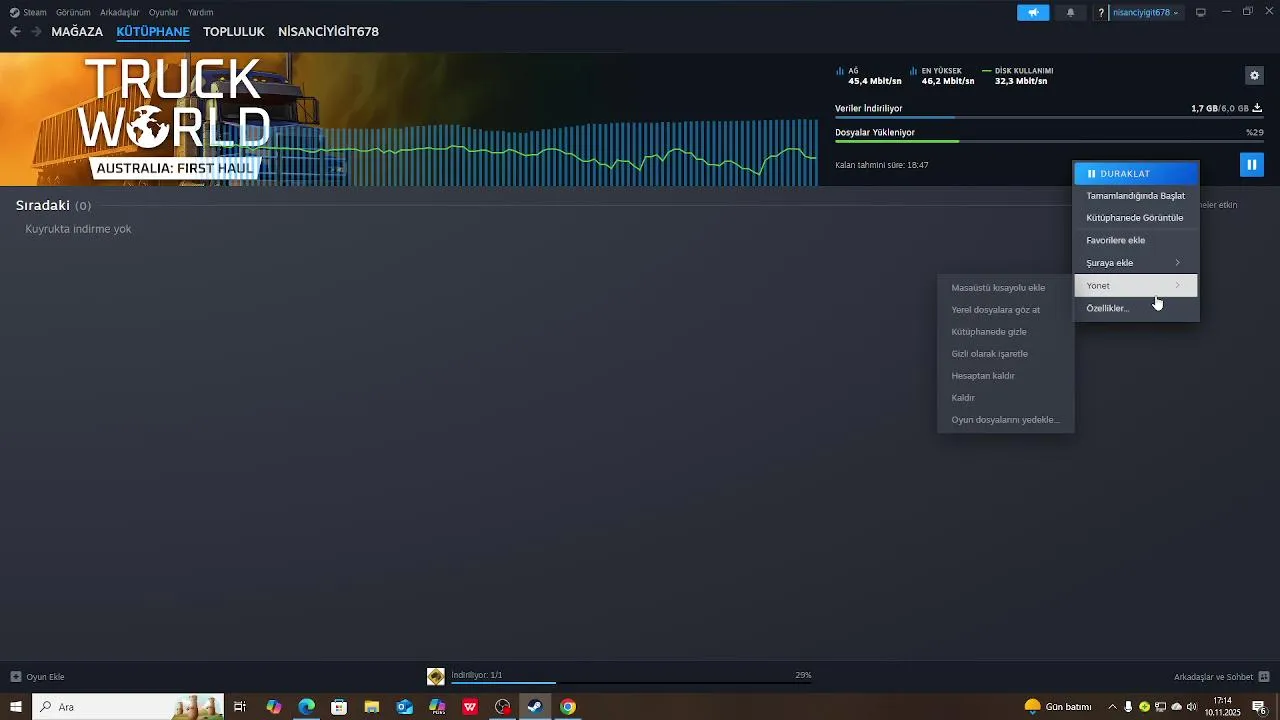Click the Steam icon in the taskbar
The image size is (1280, 720).
pyautogui.click(x=535, y=707)
